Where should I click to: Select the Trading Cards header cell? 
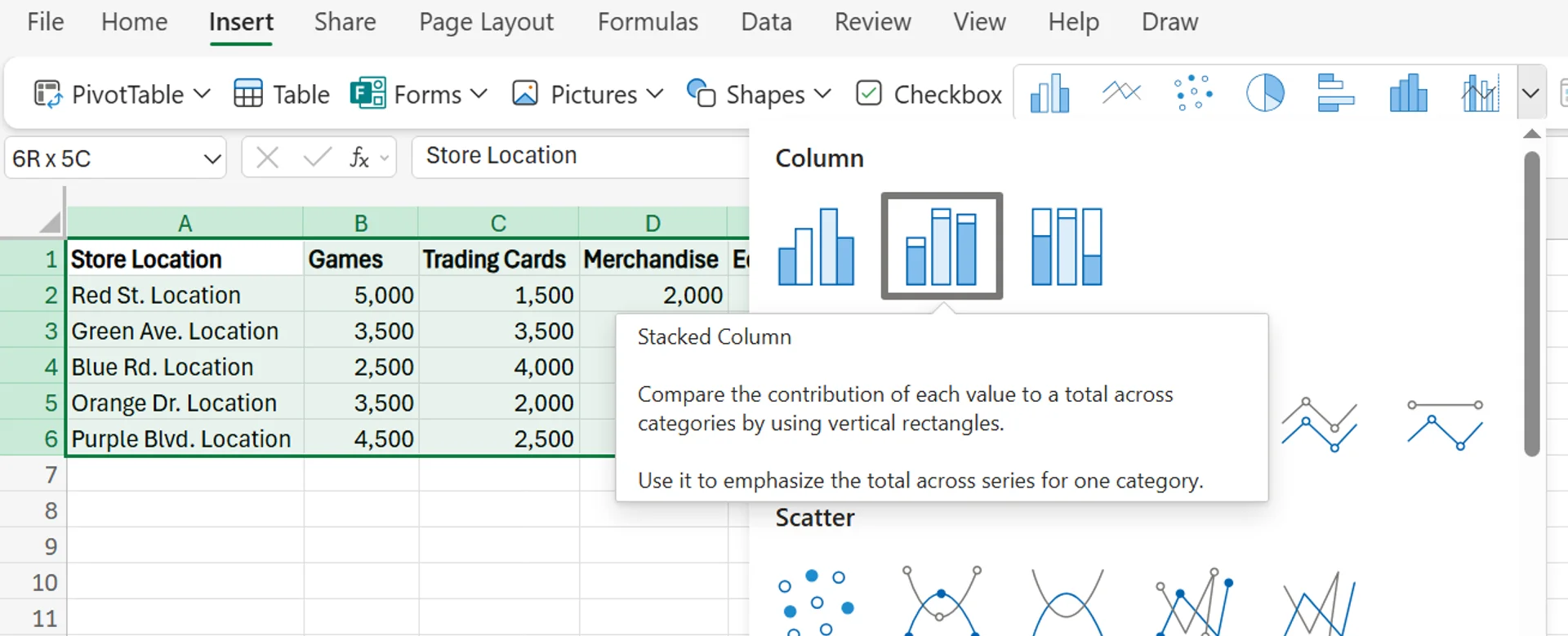click(x=499, y=259)
